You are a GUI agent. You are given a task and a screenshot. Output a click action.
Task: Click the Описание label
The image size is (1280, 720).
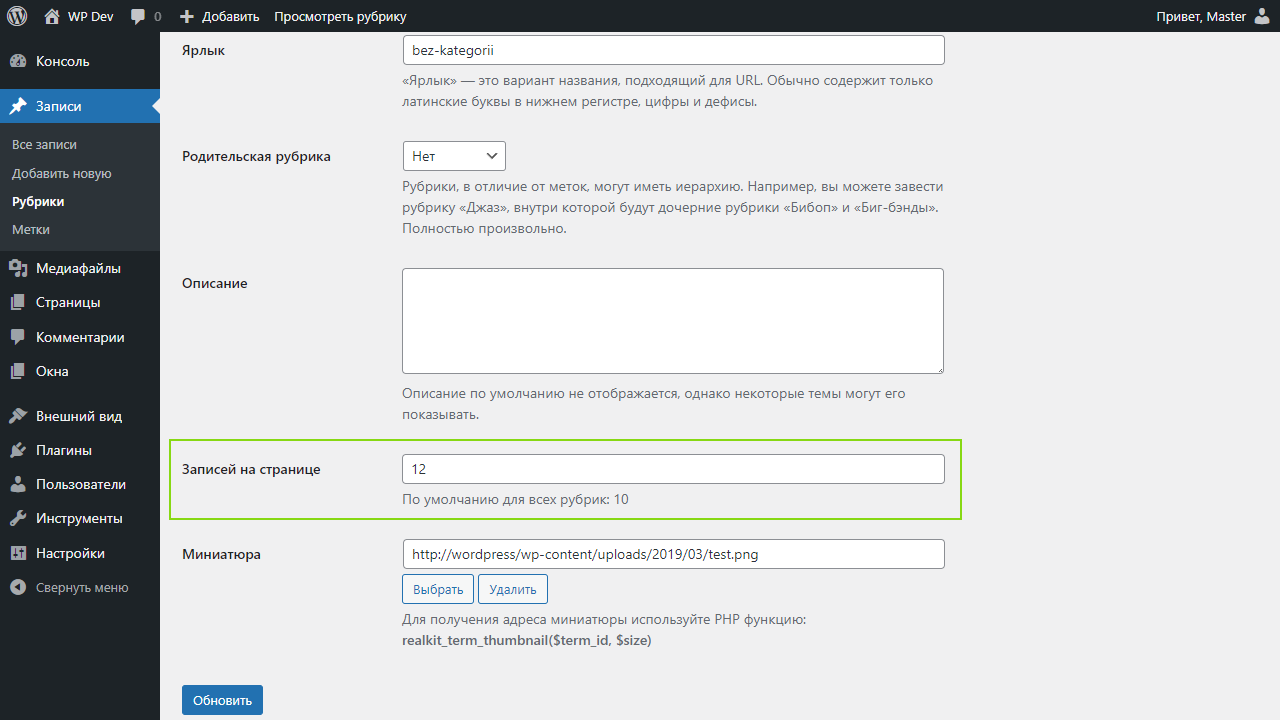point(214,283)
